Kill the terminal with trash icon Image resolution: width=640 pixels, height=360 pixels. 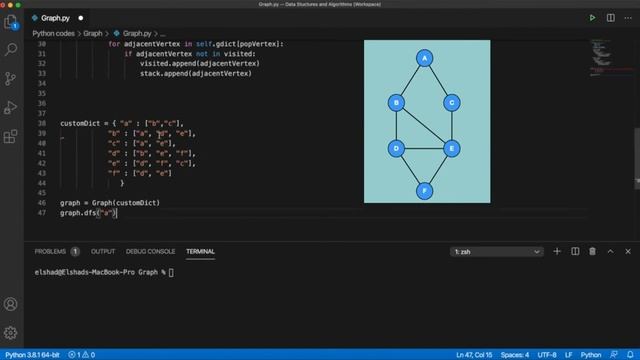pos(592,251)
